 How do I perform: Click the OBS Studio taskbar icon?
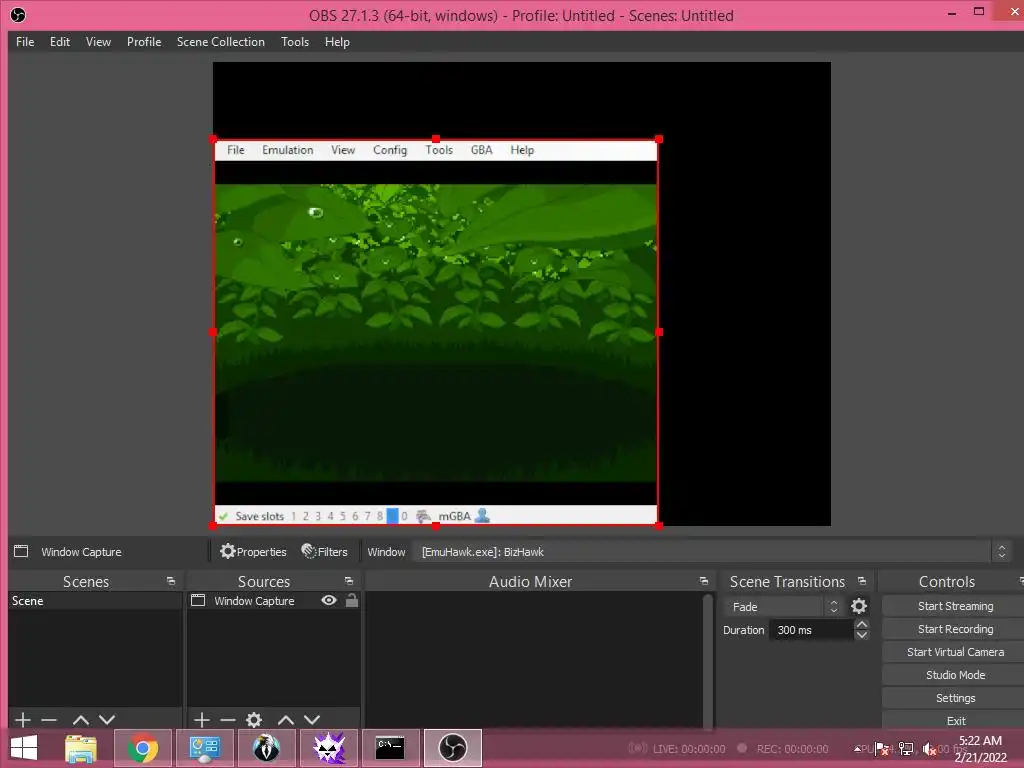coord(453,748)
